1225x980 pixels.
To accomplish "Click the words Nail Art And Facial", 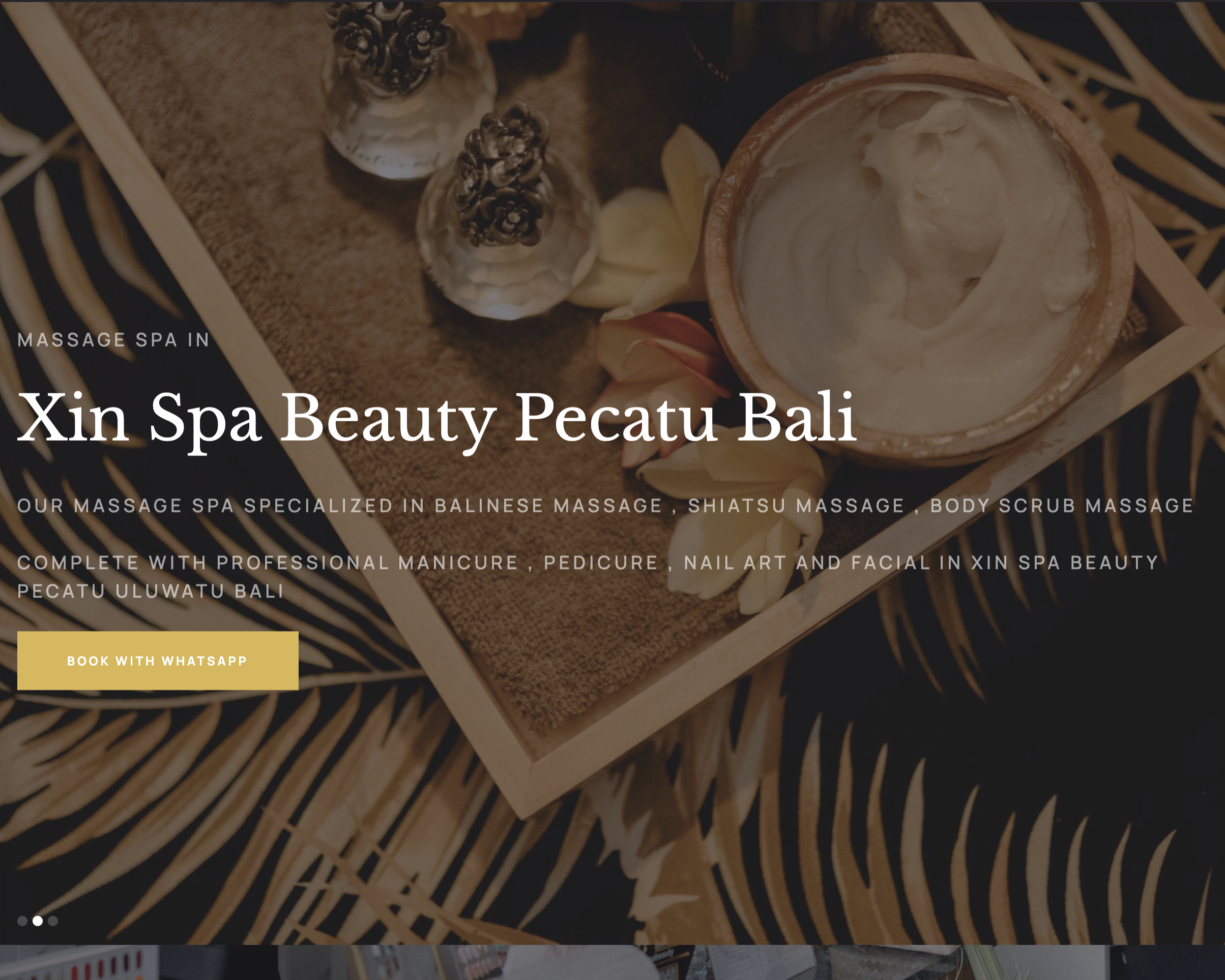I will click(x=807, y=562).
